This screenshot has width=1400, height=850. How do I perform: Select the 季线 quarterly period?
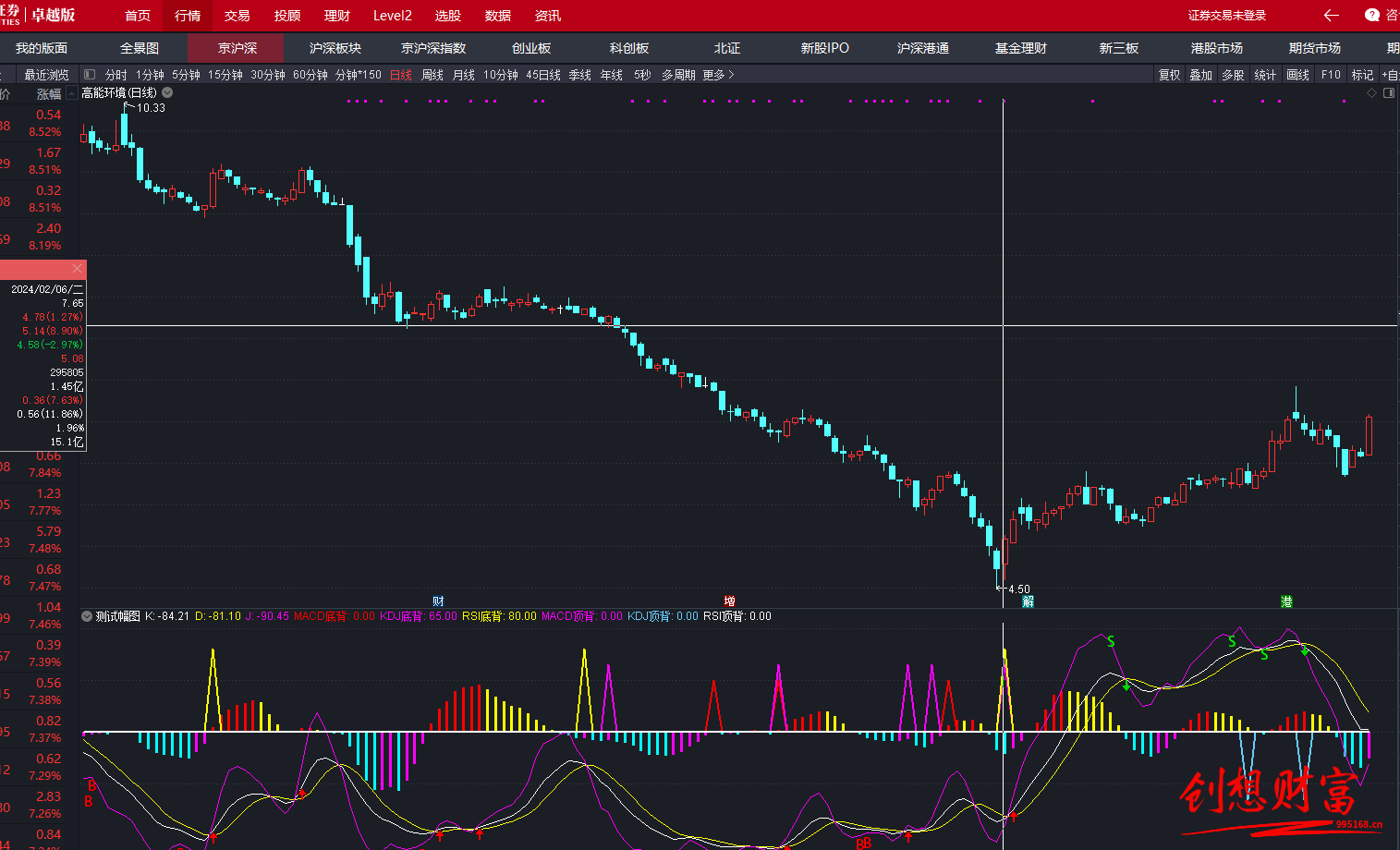click(580, 75)
